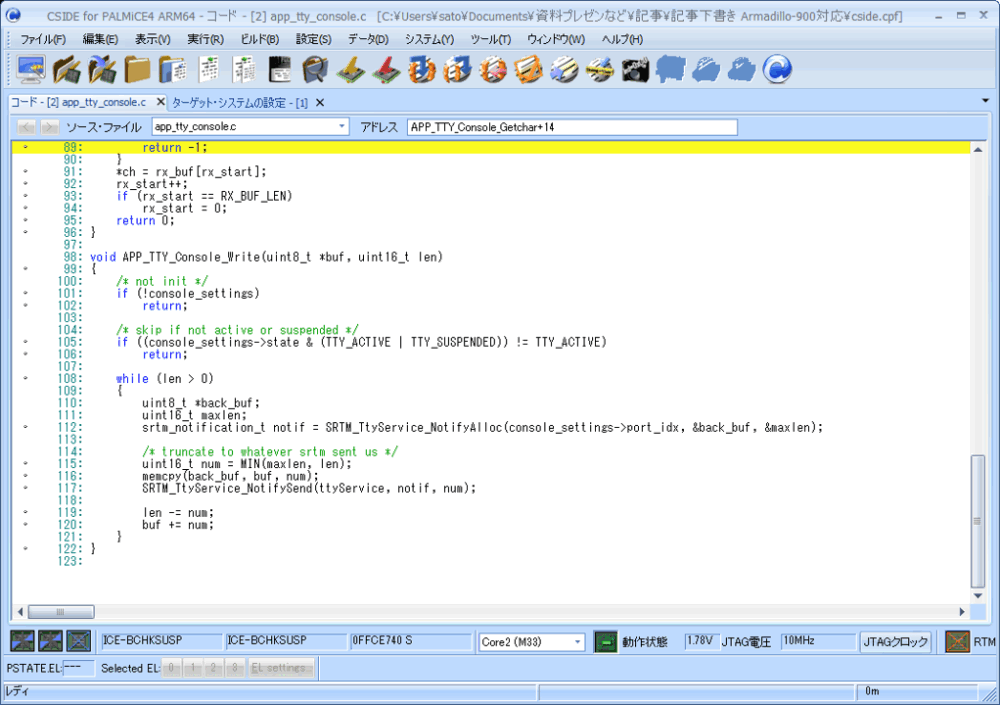Click the RTM icon in status bar
This screenshot has height=705, width=1000.
click(x=958, y=642)
